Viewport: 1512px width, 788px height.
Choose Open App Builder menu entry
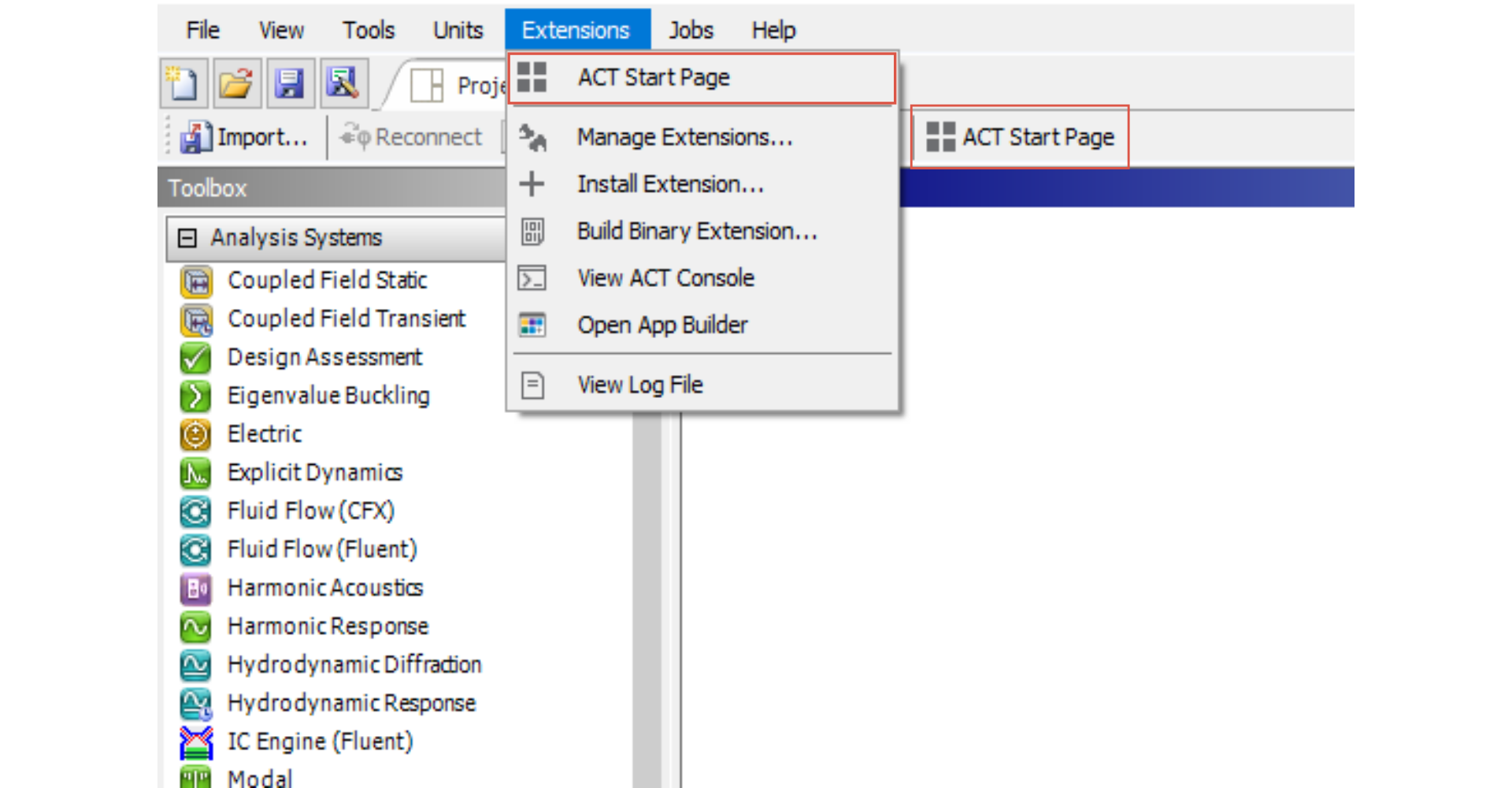(x=702, y=325)
